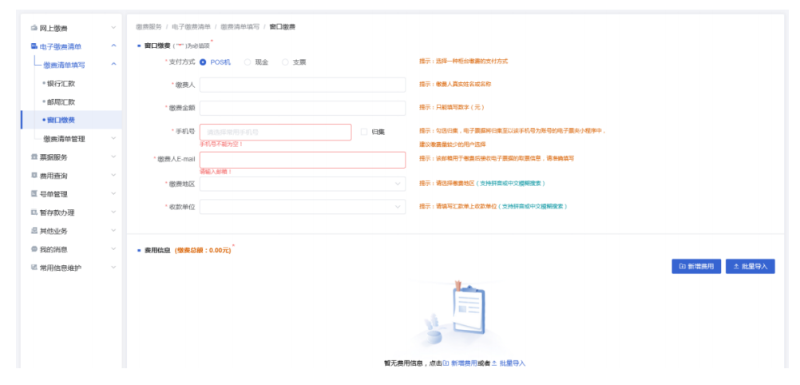
Task: Click the 新增费用 button
Action: pos(696,266)
